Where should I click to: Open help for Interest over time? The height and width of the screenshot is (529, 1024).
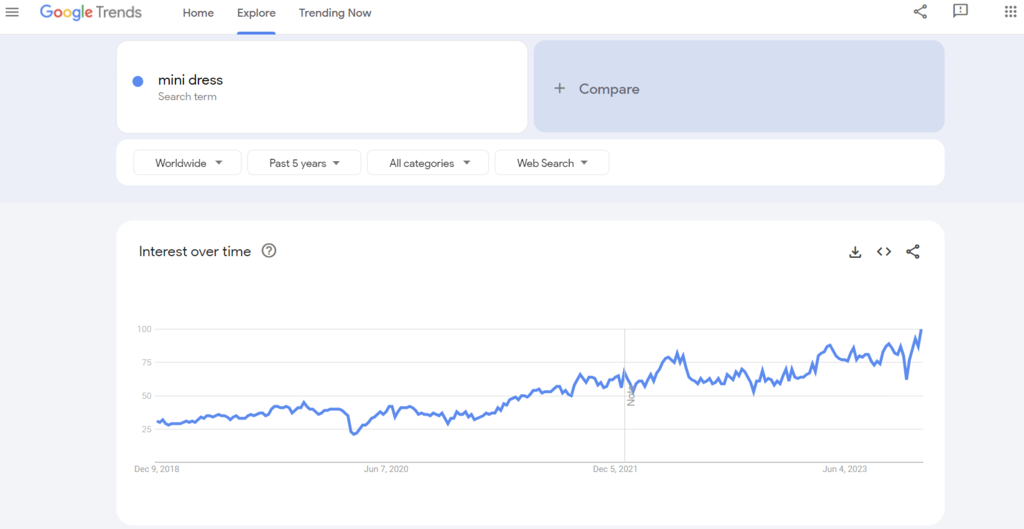pyautogui.click(x=269, y=251)
